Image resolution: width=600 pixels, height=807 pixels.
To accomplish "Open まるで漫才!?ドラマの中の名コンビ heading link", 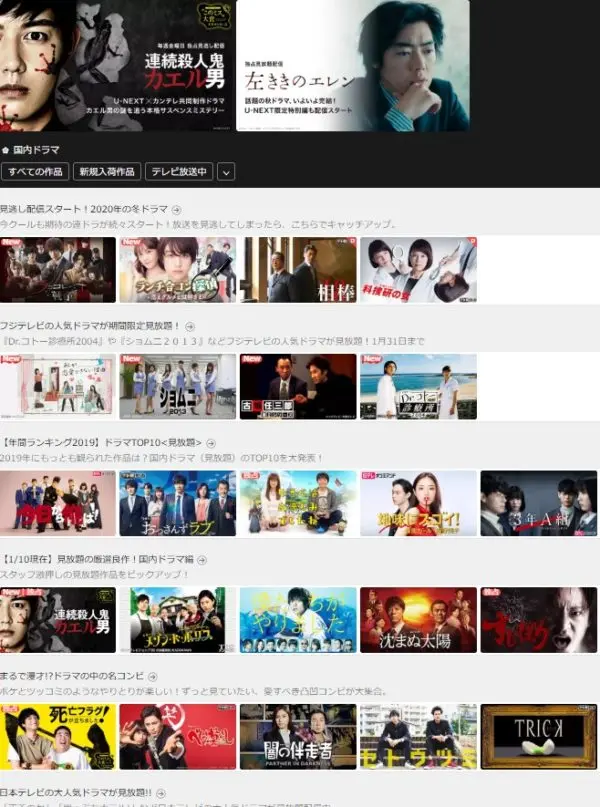I will tap(72, 676).
